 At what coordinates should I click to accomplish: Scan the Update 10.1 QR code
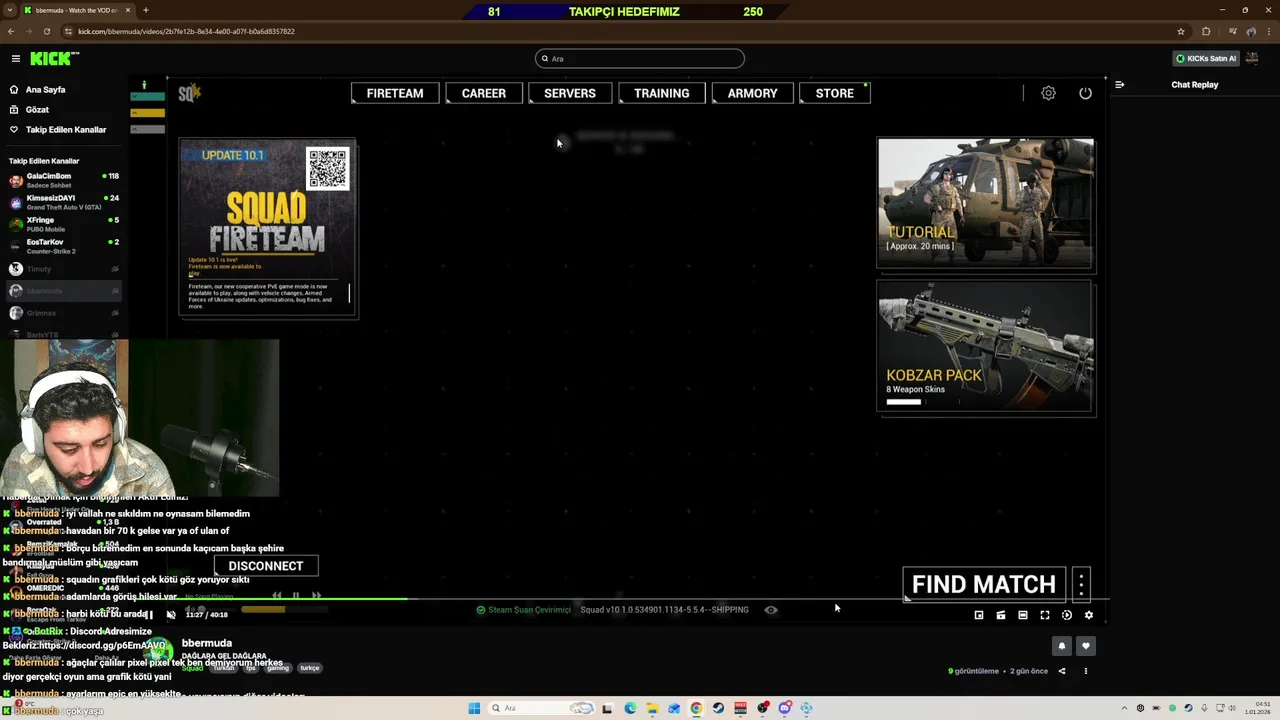click(x=328, y=168)
